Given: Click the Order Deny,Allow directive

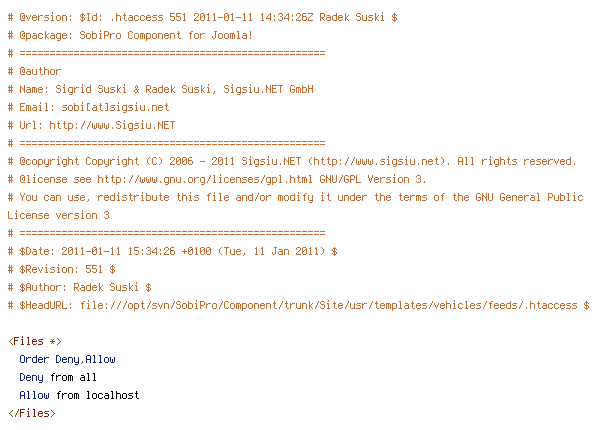Looking at the screenshot, I should [67, 359].
